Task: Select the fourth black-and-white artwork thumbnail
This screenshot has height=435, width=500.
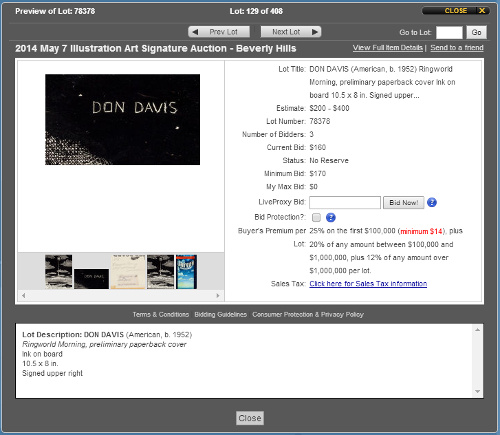Action: [x=161, y=271]
